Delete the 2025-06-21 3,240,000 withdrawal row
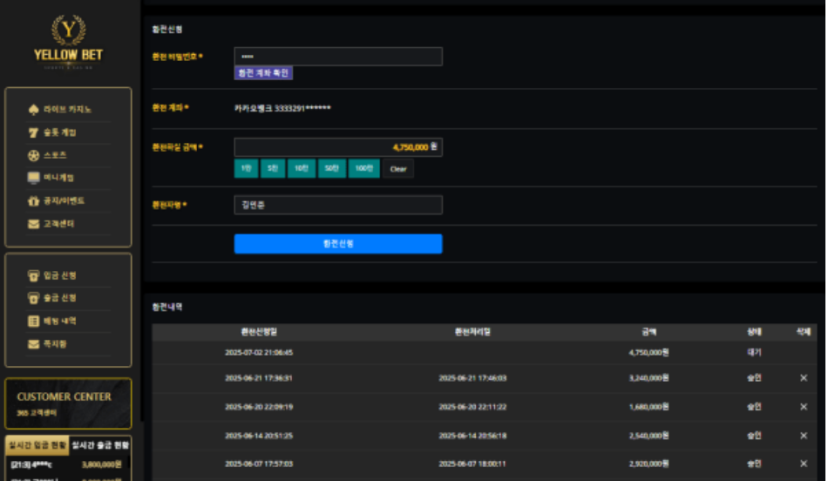This screenshot has width=835, height=481. (x=804, y=378)
